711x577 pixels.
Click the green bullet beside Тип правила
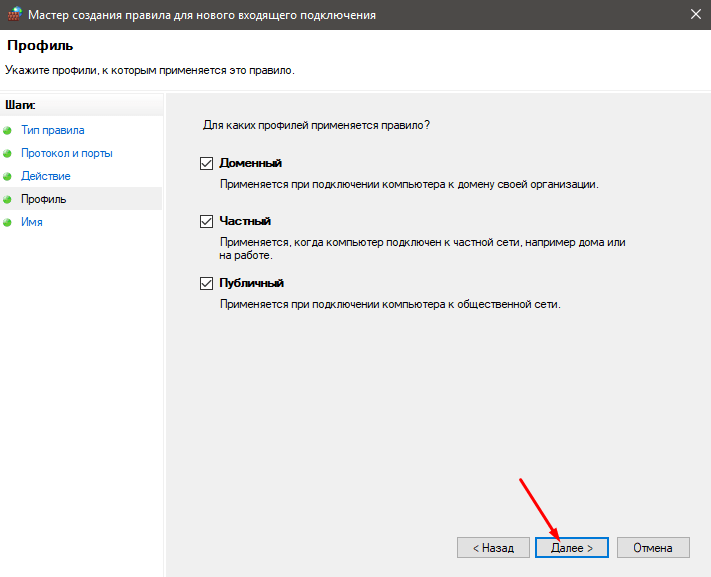[7, 131]
